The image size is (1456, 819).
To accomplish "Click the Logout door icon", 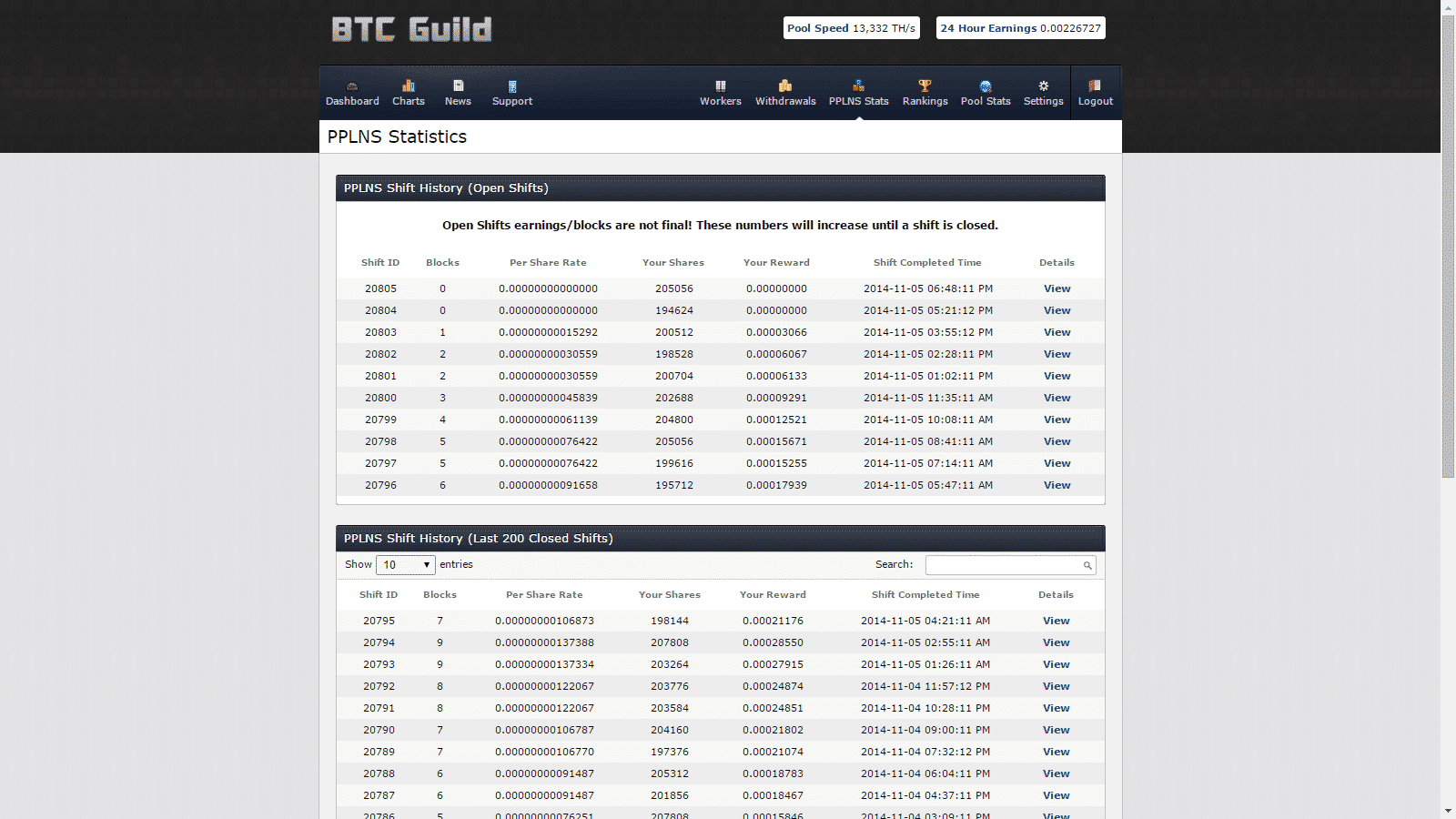I will [x=1095, y=86].
